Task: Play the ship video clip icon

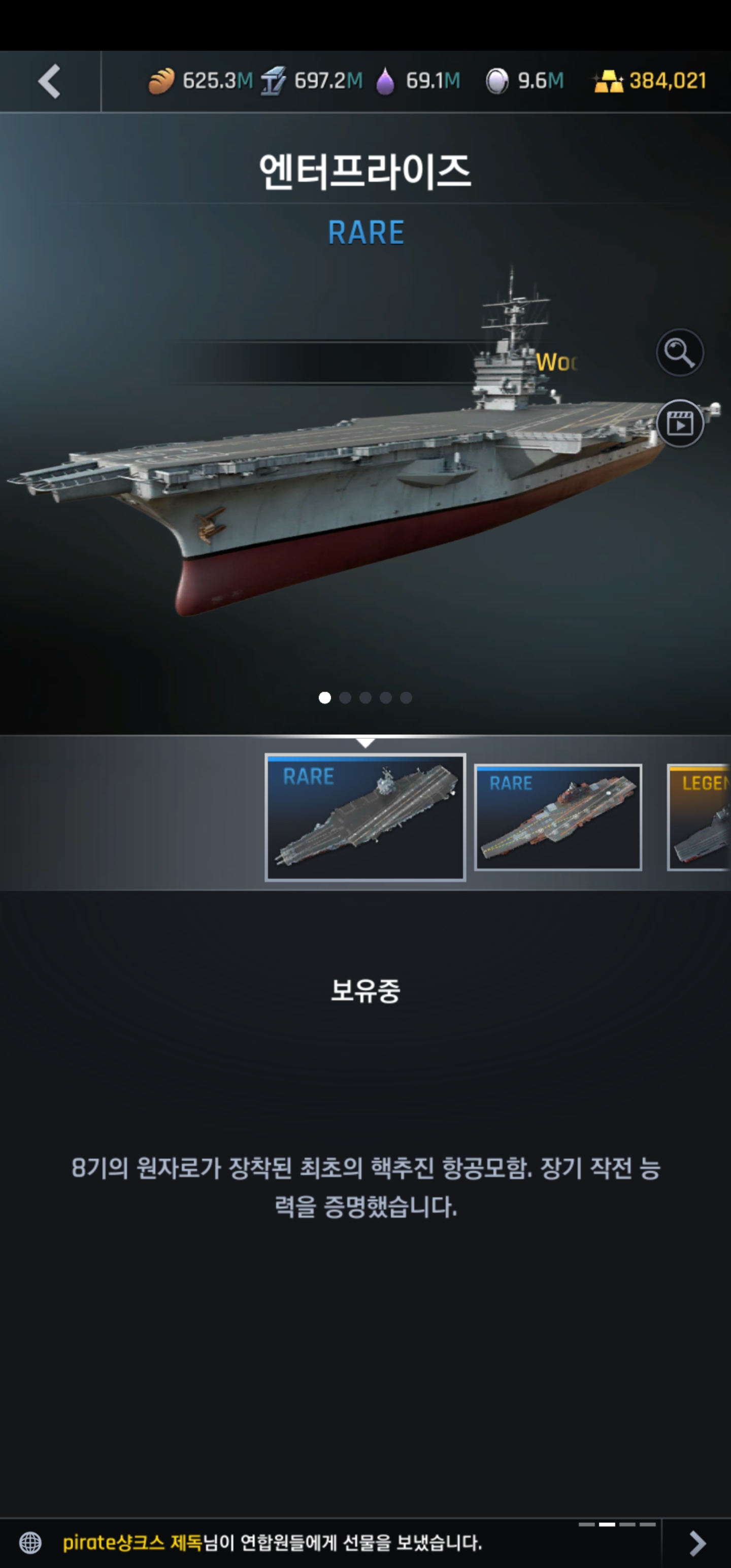Action: [x=679, y=423]
